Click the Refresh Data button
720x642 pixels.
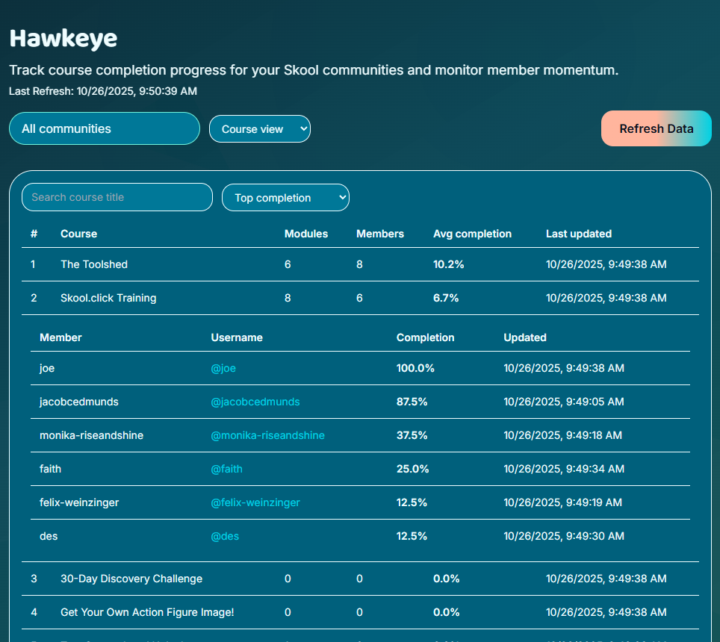[656, 129]
